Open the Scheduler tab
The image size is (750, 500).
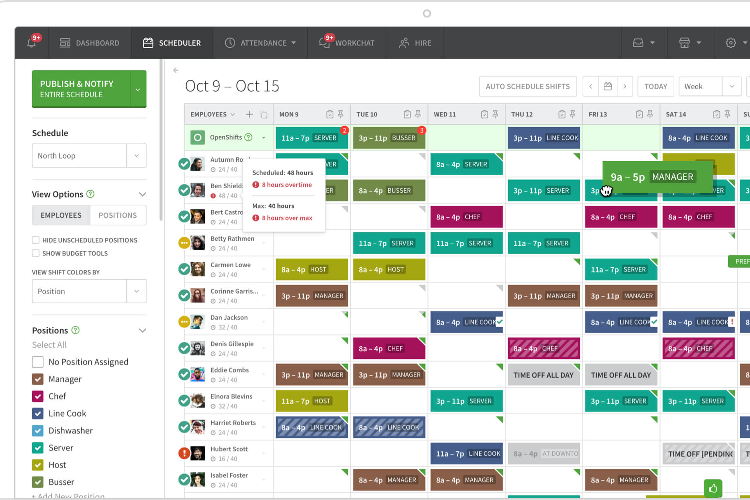pyautogui.click(x=172, y=43)
